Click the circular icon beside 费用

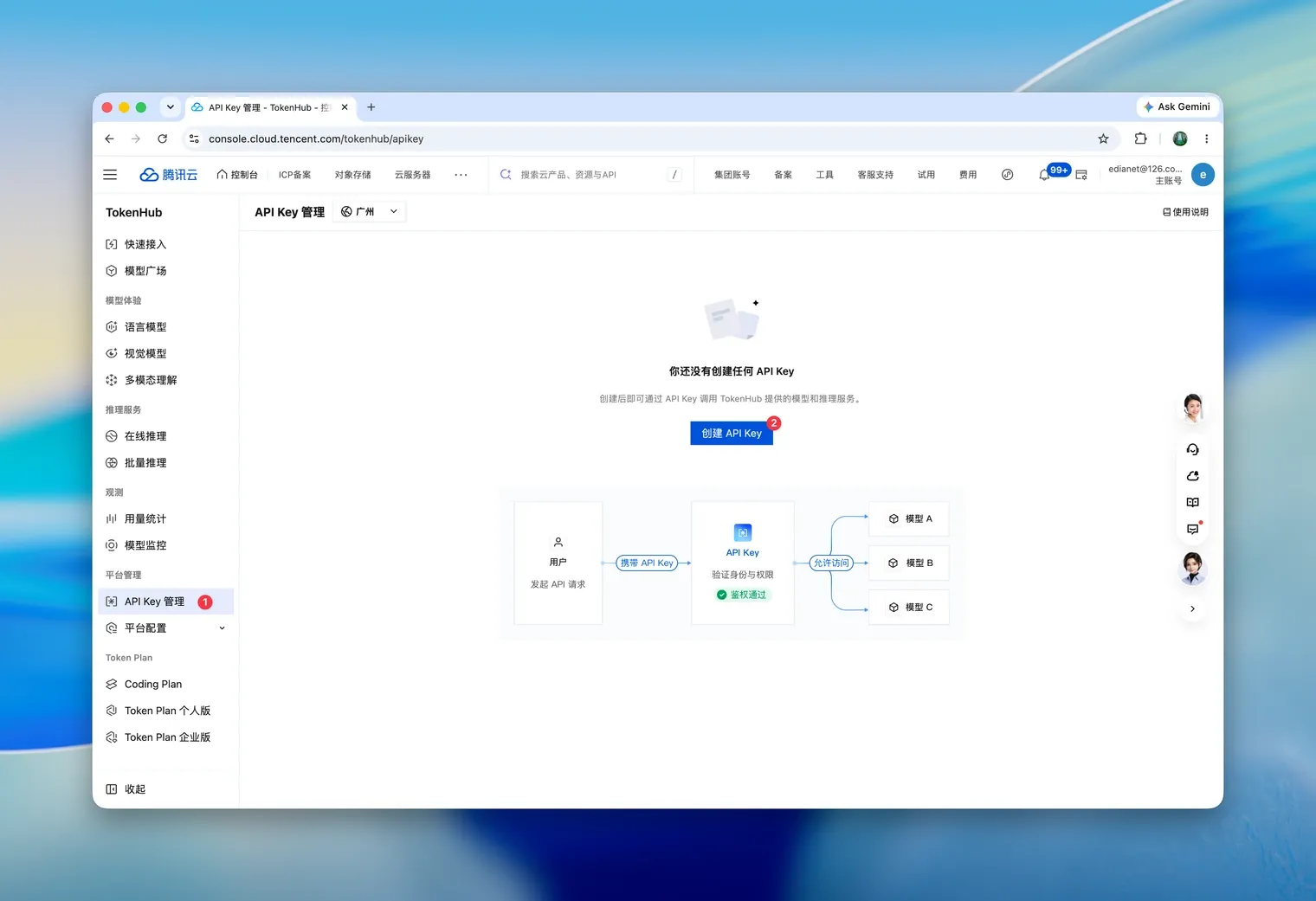pyautogui.click(x=1008, y=175)
